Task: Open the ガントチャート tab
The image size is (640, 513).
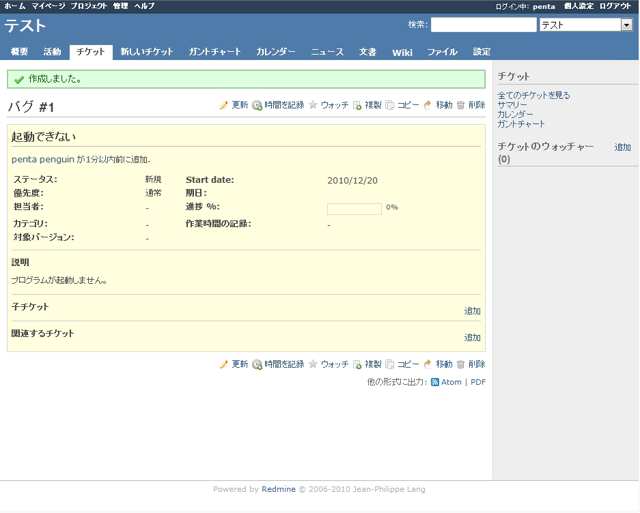Action: (215, 52)
